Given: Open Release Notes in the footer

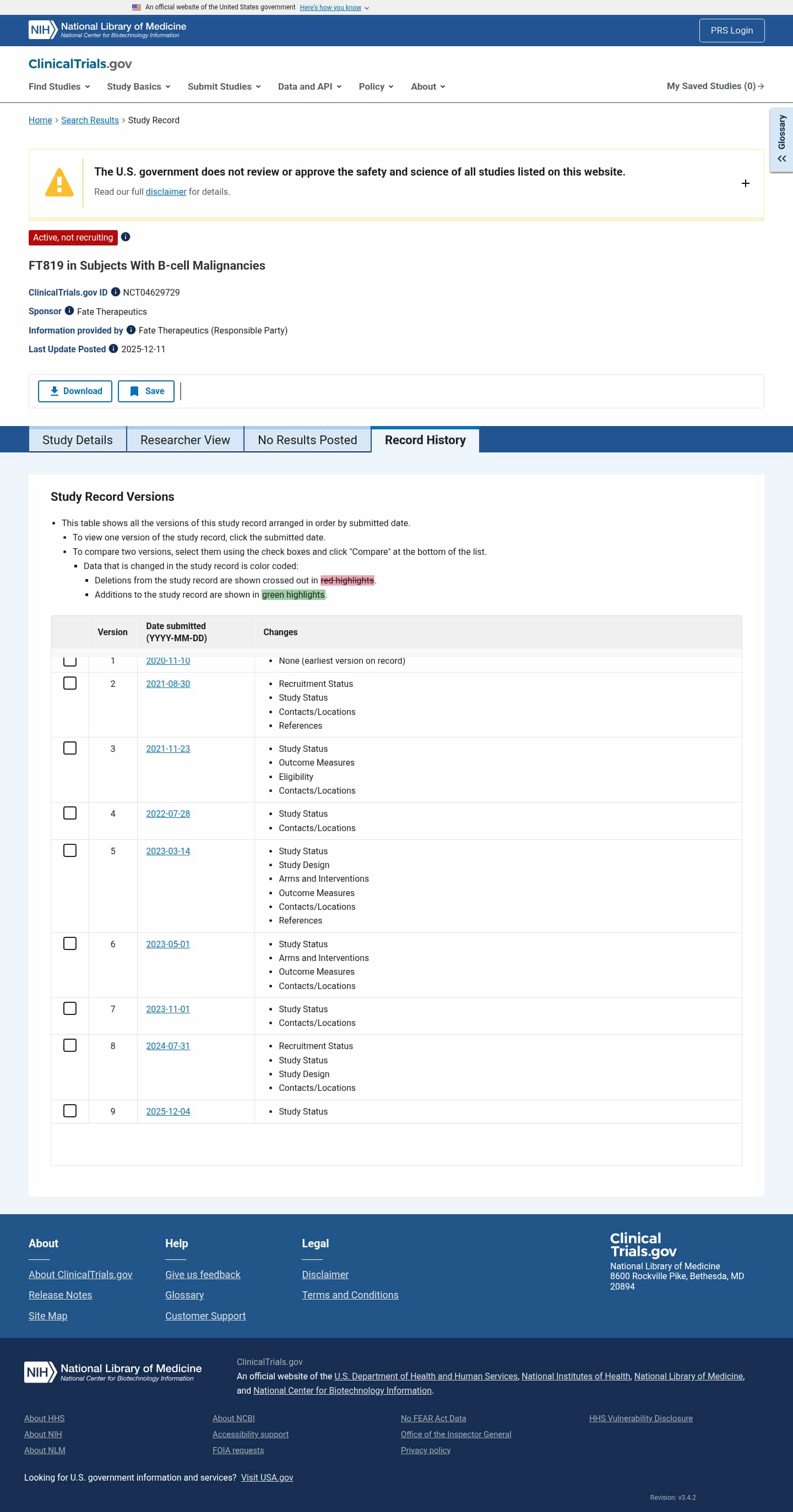Looking at the screenshot, I should pyautogui.click(x=60, y=1295).
